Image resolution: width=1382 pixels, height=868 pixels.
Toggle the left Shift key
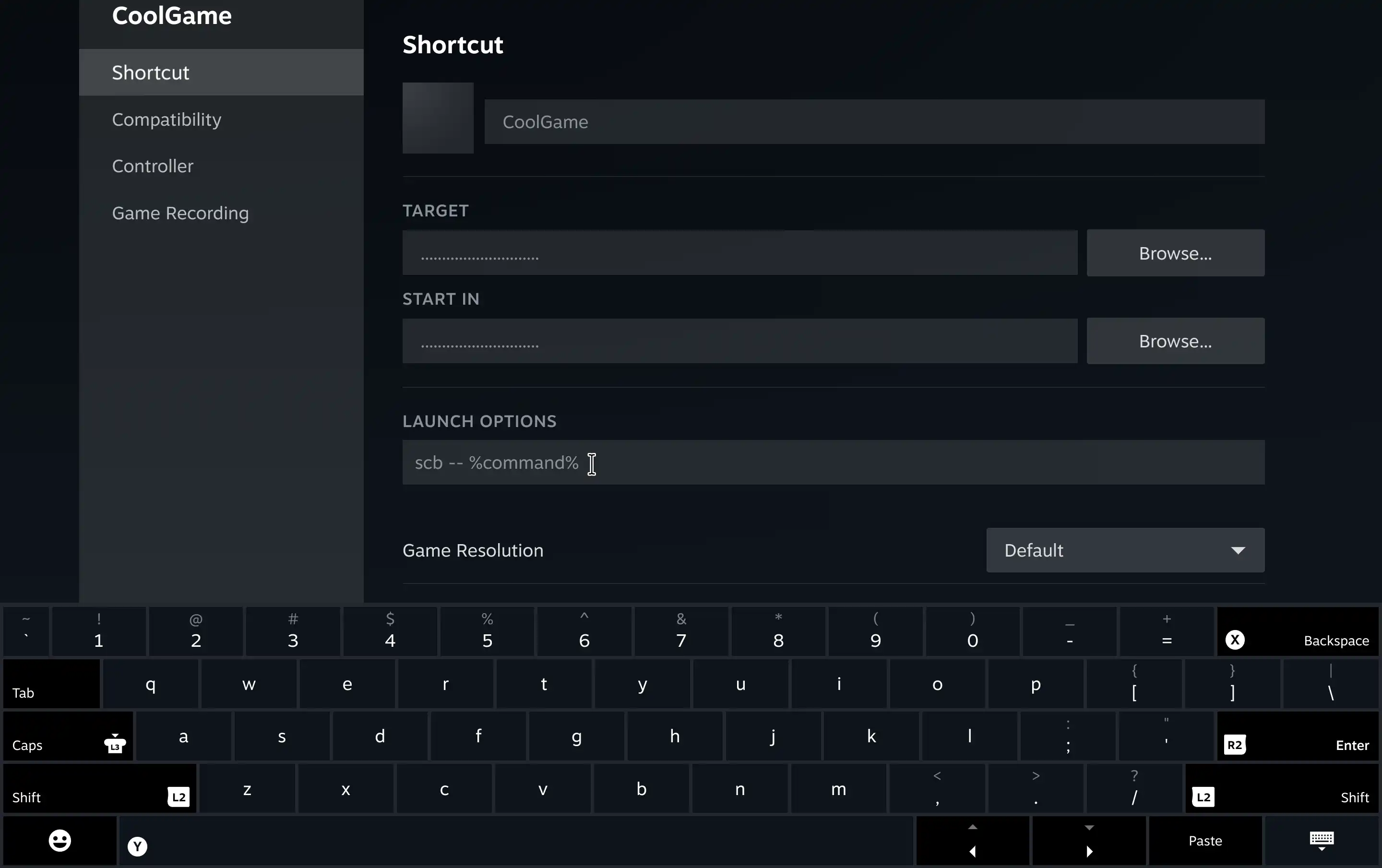(100, 789)
